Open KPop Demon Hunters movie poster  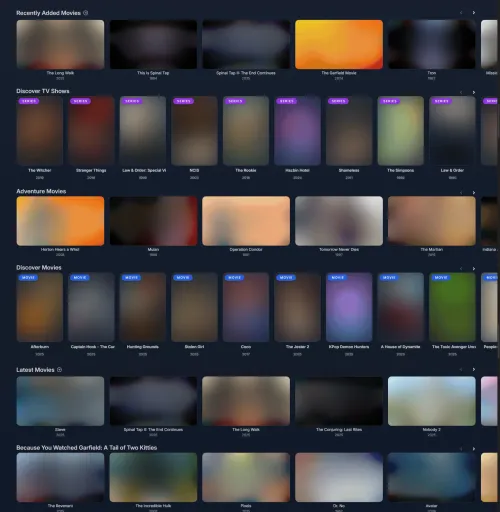(349, 307)
